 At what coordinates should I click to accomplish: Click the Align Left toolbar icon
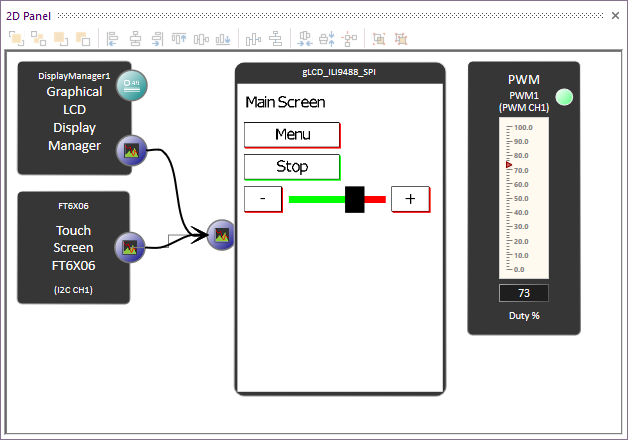click(113, 39)
